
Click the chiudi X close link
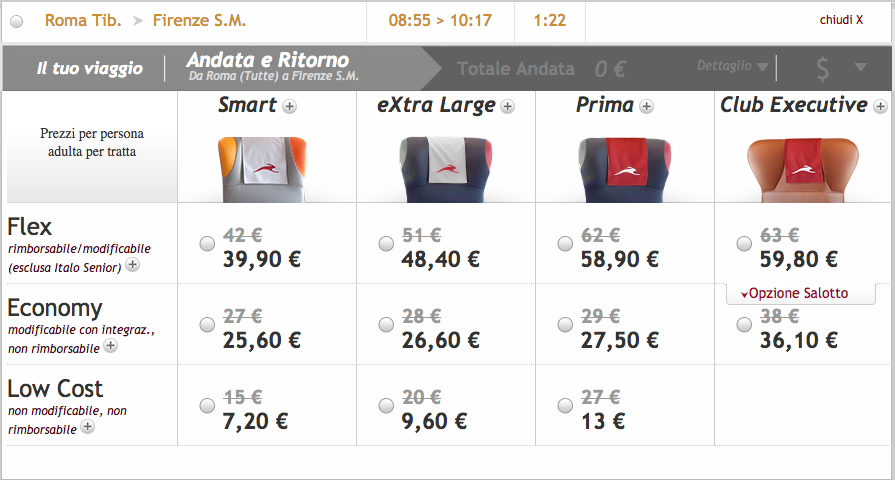click(840, 20)
